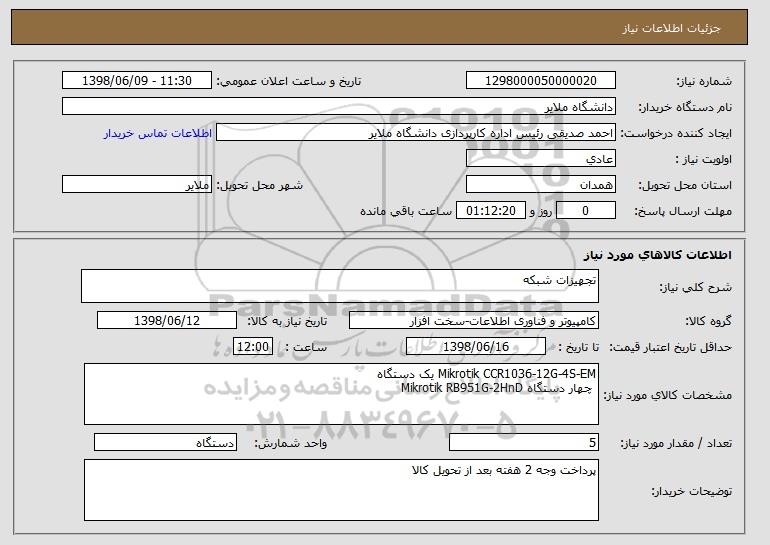Select the goods group field کامپیوتر و فناوری اطلاعات
Image resolution: width=770 pixels, height=545 pixels.
474,321
